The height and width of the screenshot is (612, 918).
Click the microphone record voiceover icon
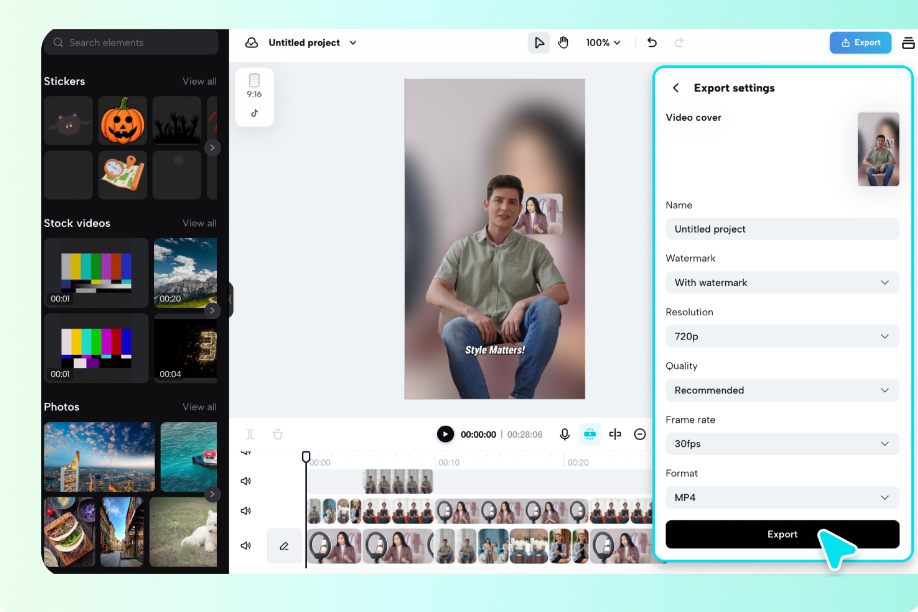tap(565, 434)
